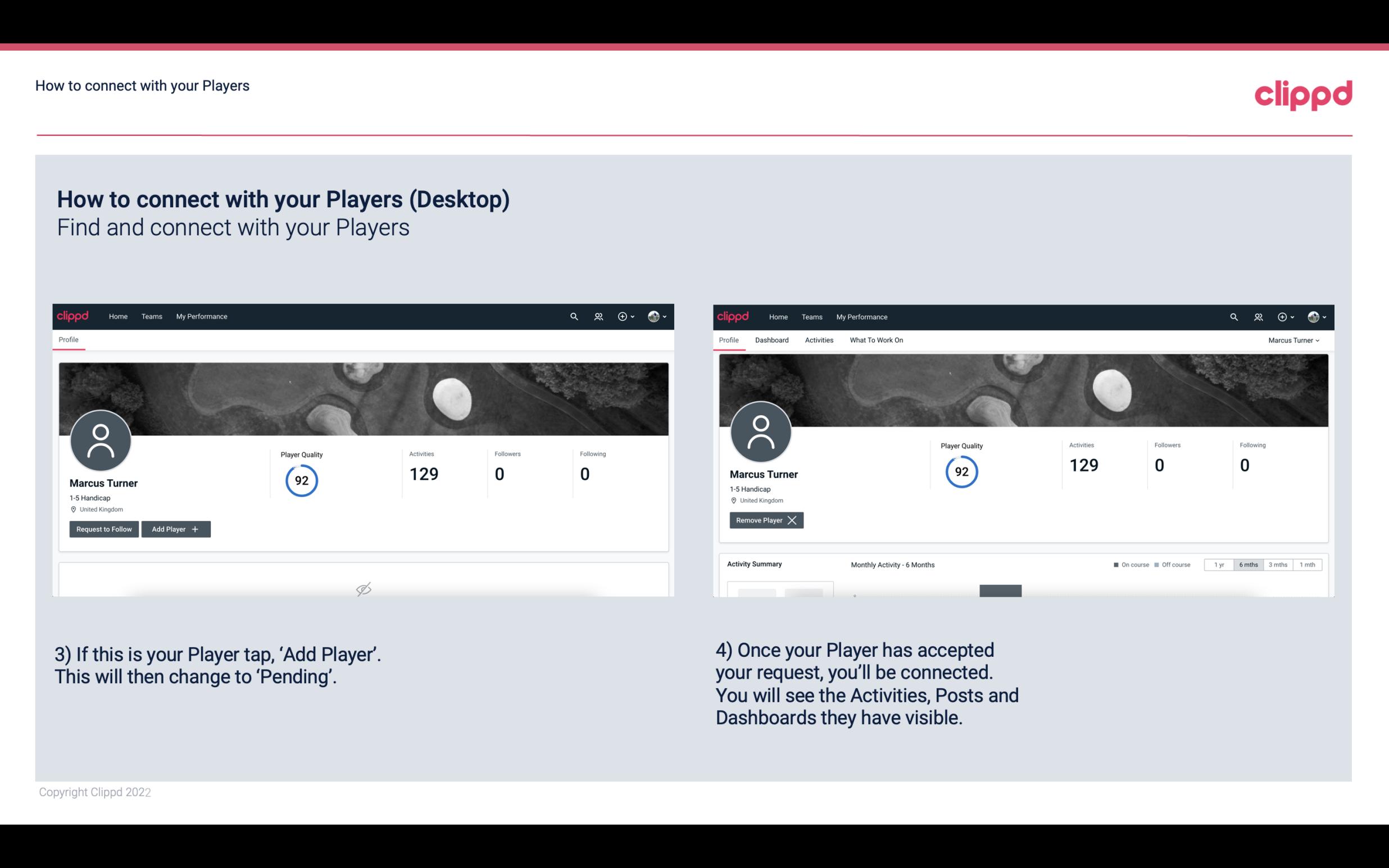Click the people/connections icon in left navbar

[597, 316]
